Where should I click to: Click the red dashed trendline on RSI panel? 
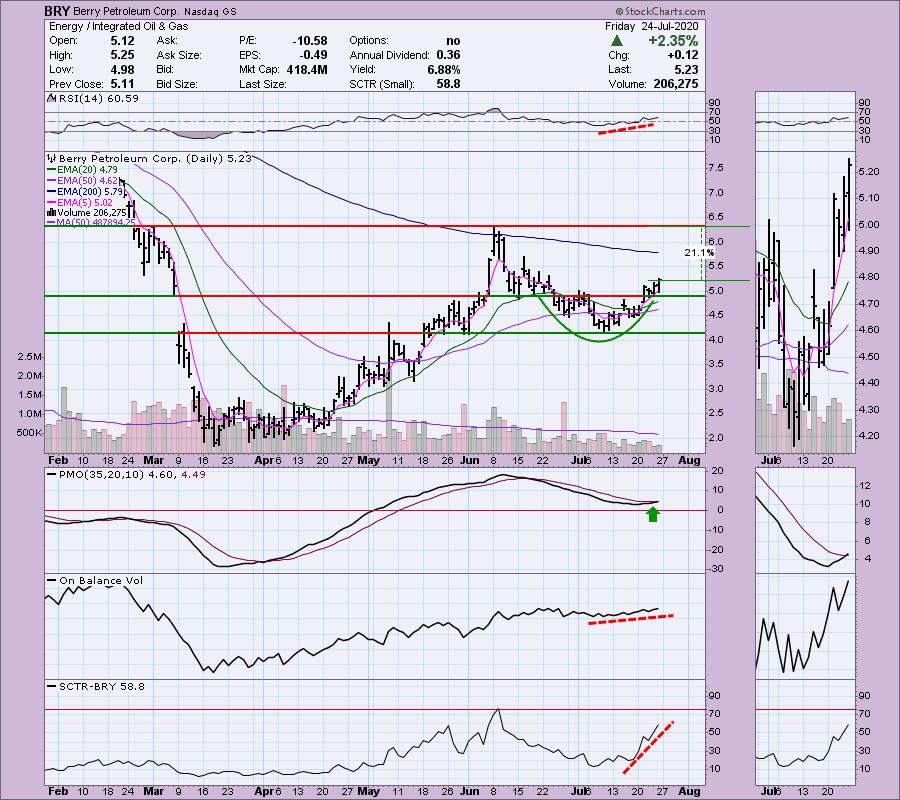pos(627,128)
